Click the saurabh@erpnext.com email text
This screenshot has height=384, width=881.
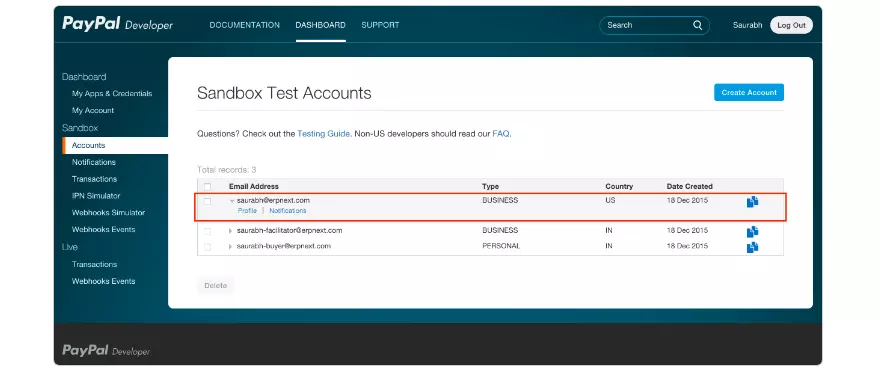click(273, 201)
